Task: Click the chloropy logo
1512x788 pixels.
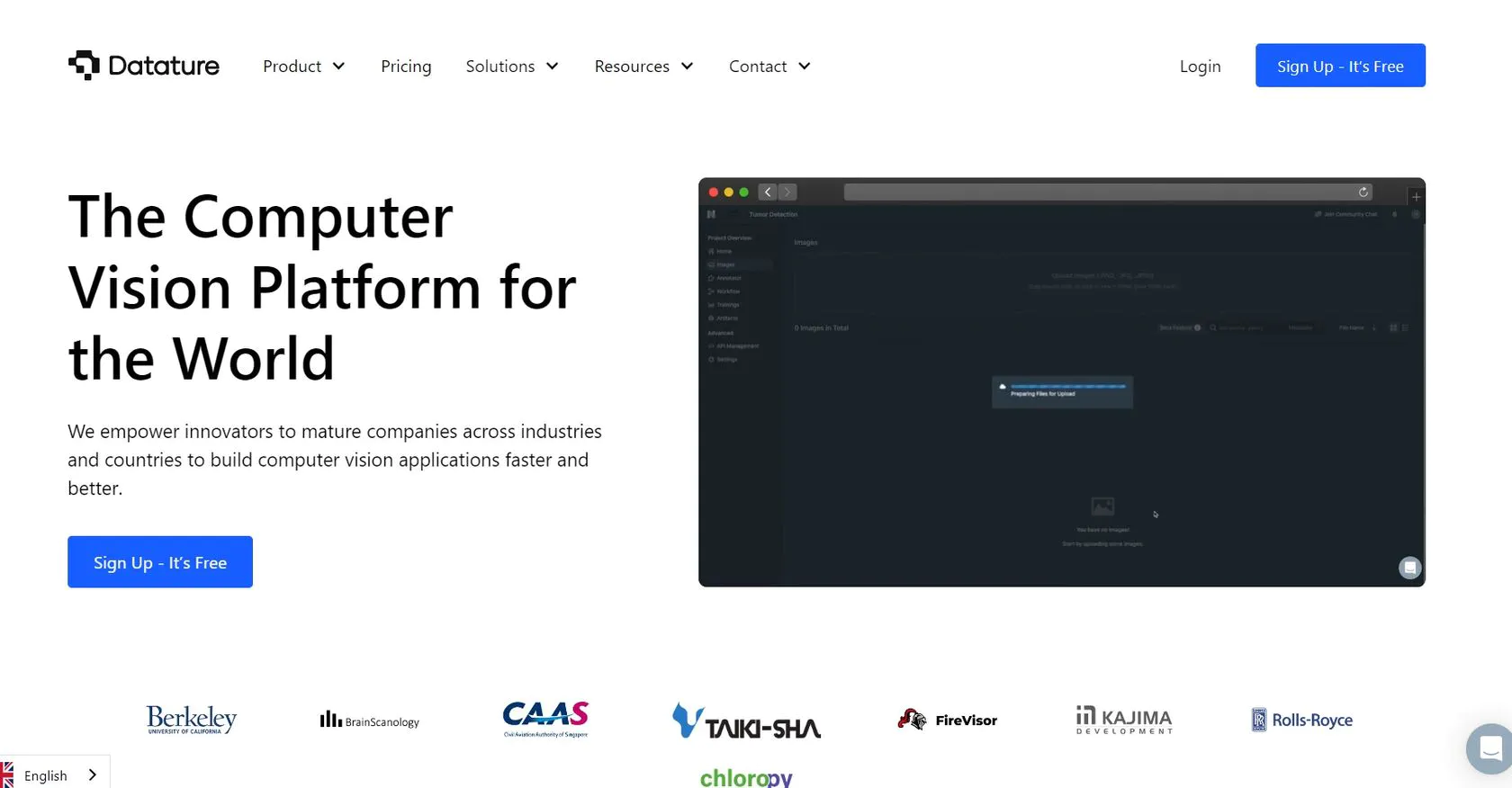Action: 746,777
